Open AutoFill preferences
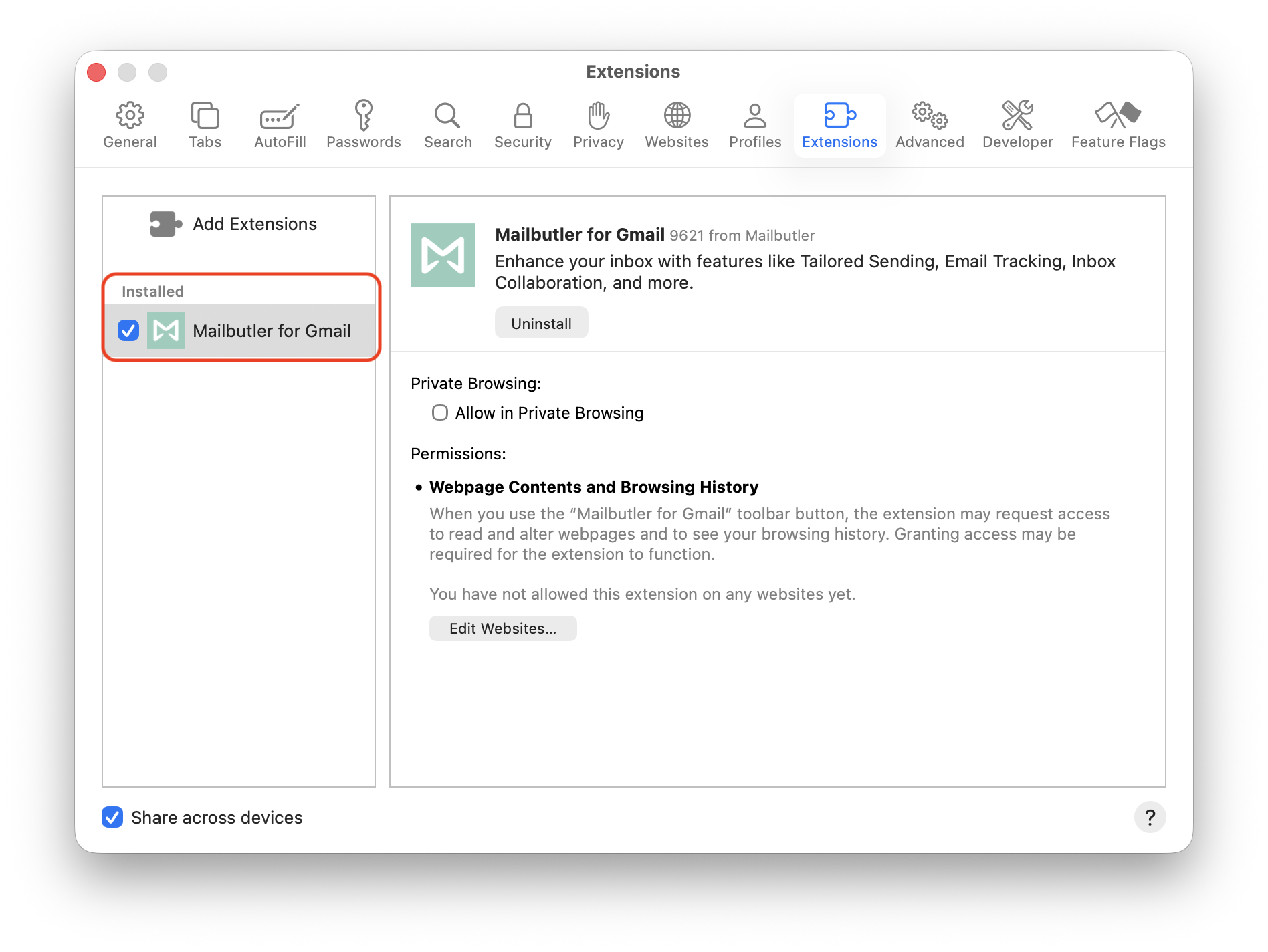The width and height of the screenshot is (1268, 952). point(280,126)
